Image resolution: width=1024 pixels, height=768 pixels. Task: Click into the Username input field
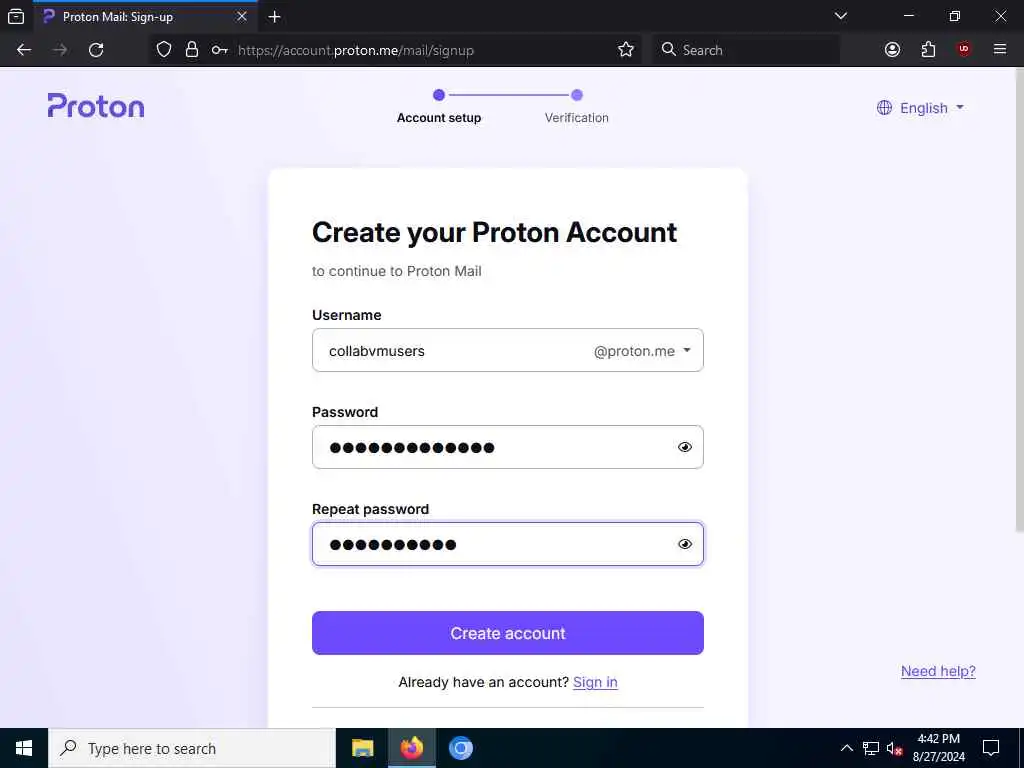pos(452,351)
